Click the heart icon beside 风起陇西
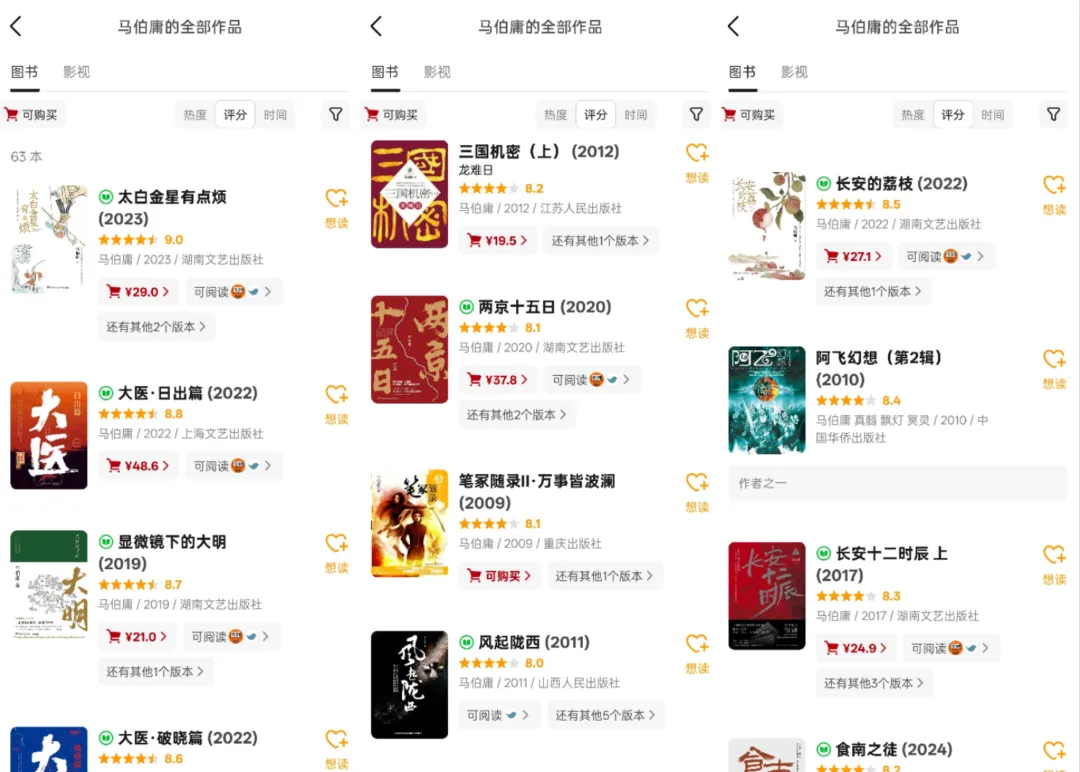Image resolution: width=1080 pixels, height=772 pixels. [x=697, y=654]
